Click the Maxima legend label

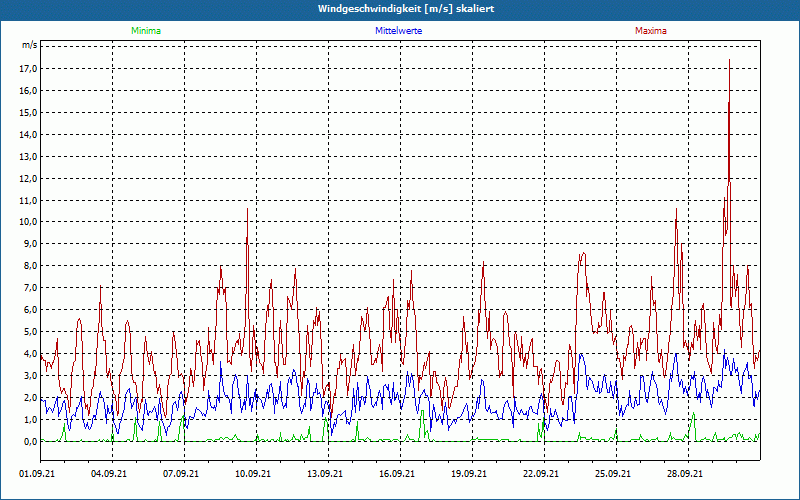pos(651,31)
